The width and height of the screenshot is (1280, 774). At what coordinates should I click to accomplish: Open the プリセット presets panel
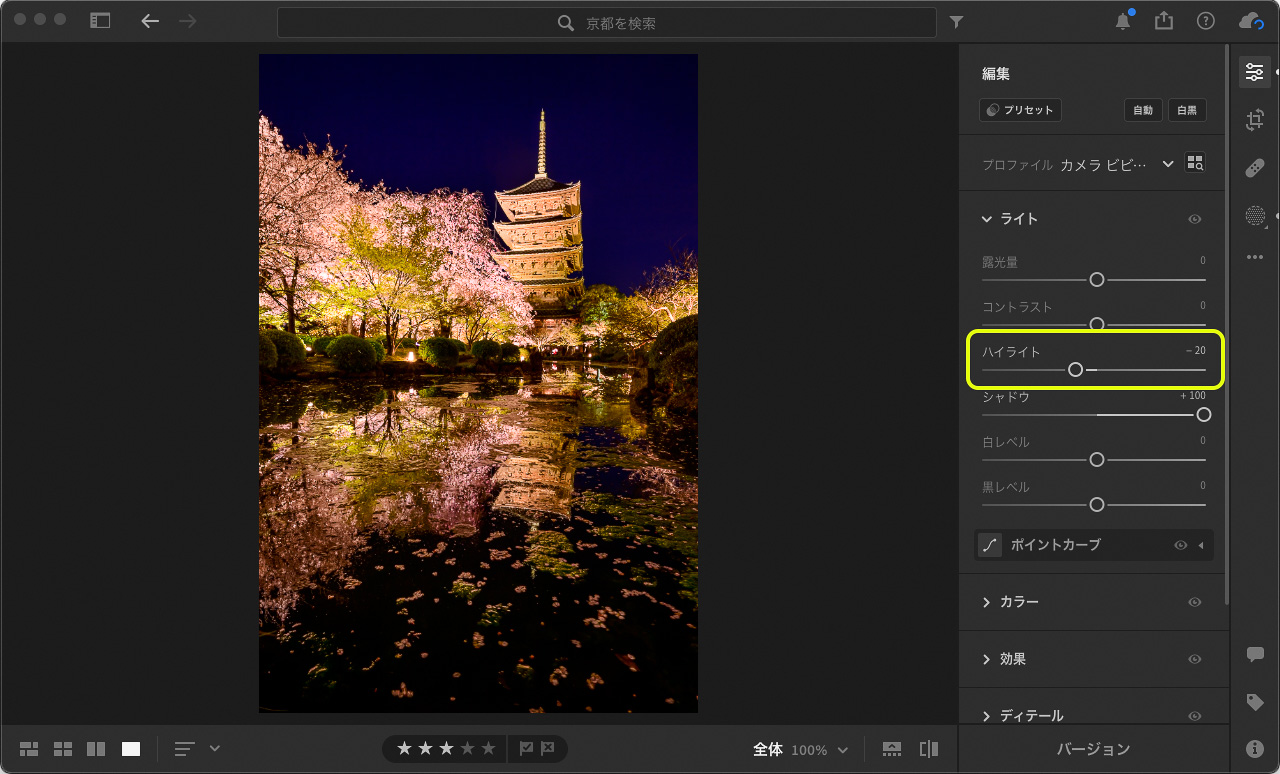(x=1019, y=110)
